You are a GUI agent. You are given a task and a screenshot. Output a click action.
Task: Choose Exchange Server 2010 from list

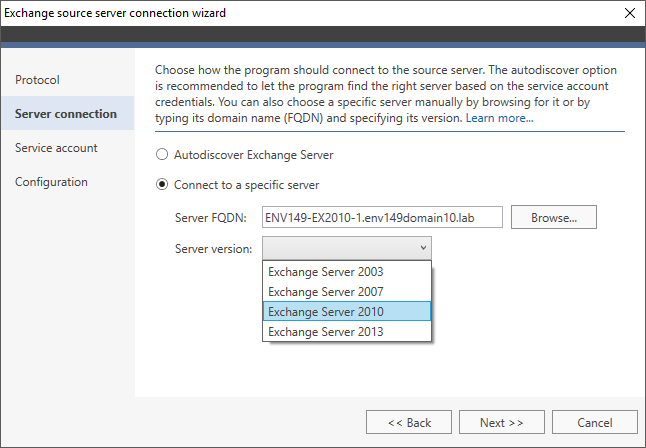click(347, 312)
